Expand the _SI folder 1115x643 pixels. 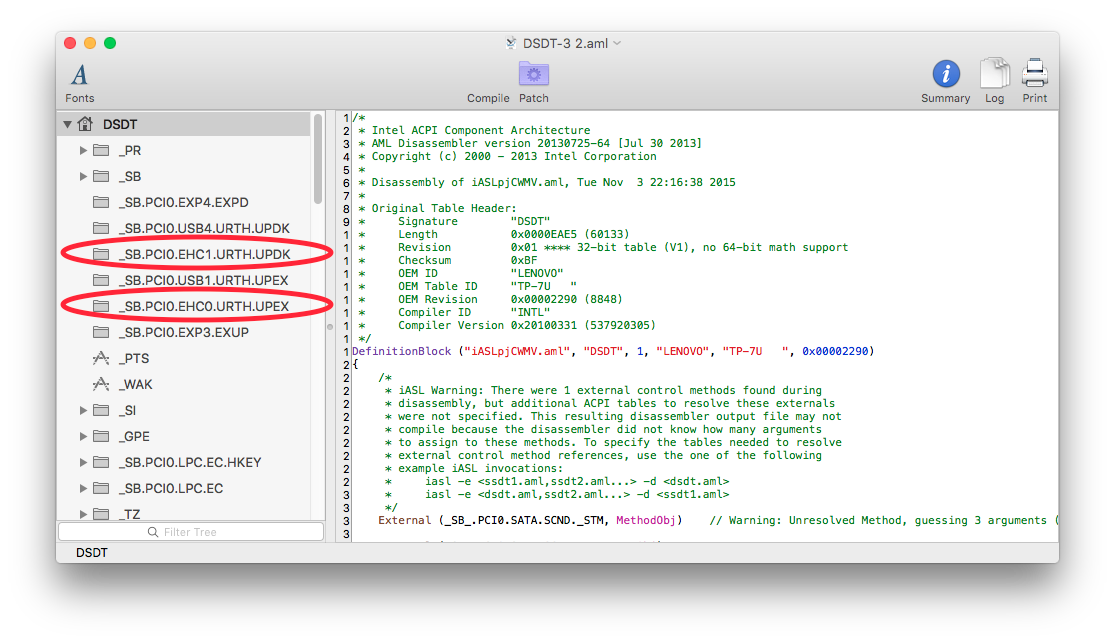[x=83, y=410]
